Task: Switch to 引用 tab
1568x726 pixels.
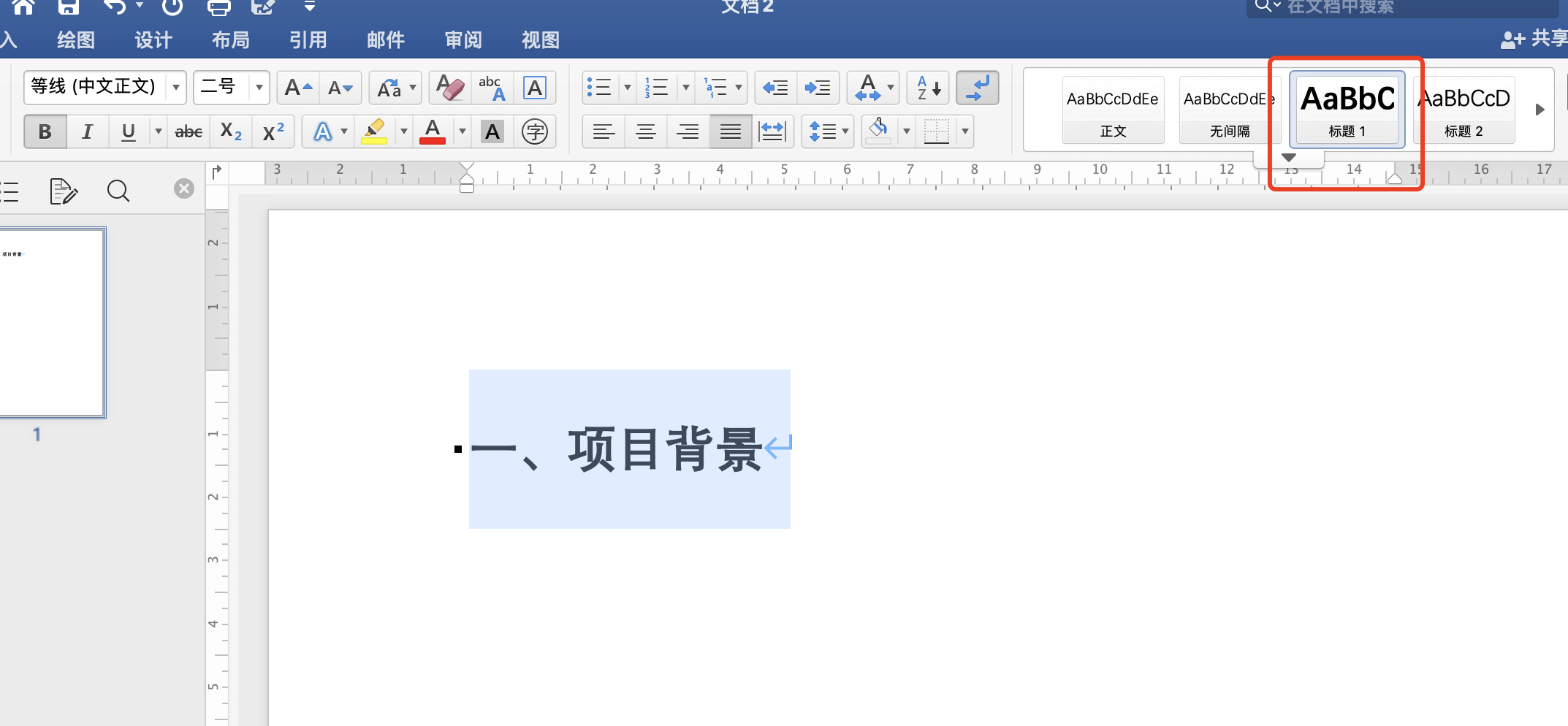Action: click(x=308, y=40)
